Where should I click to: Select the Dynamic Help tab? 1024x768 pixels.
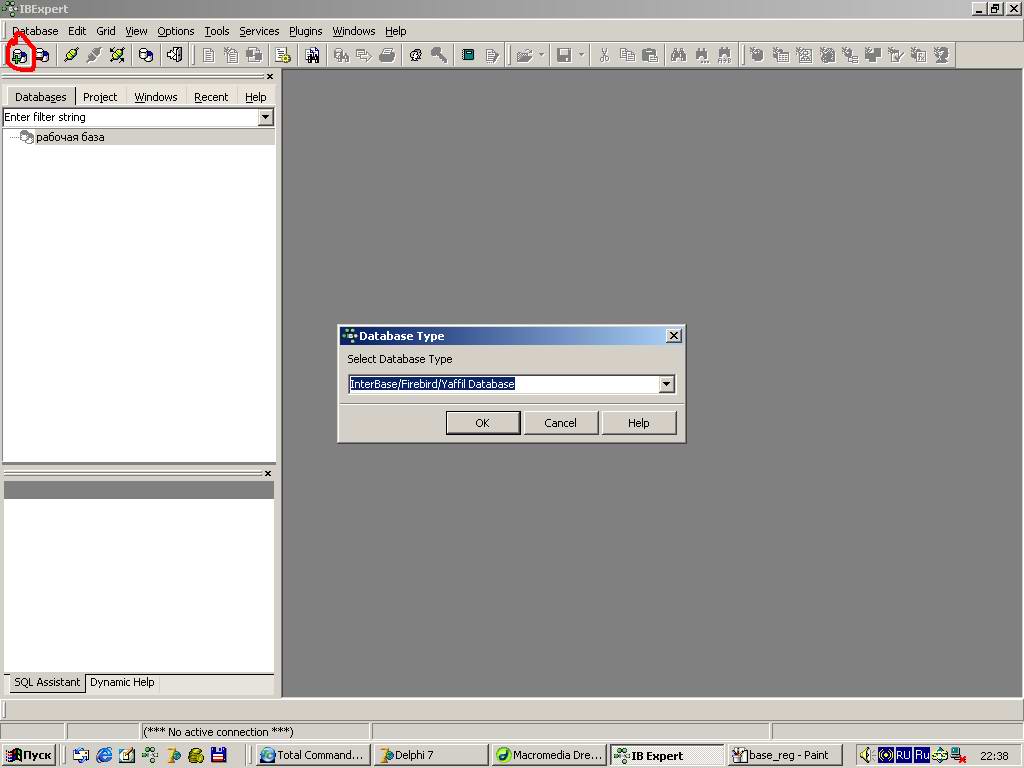122,682
